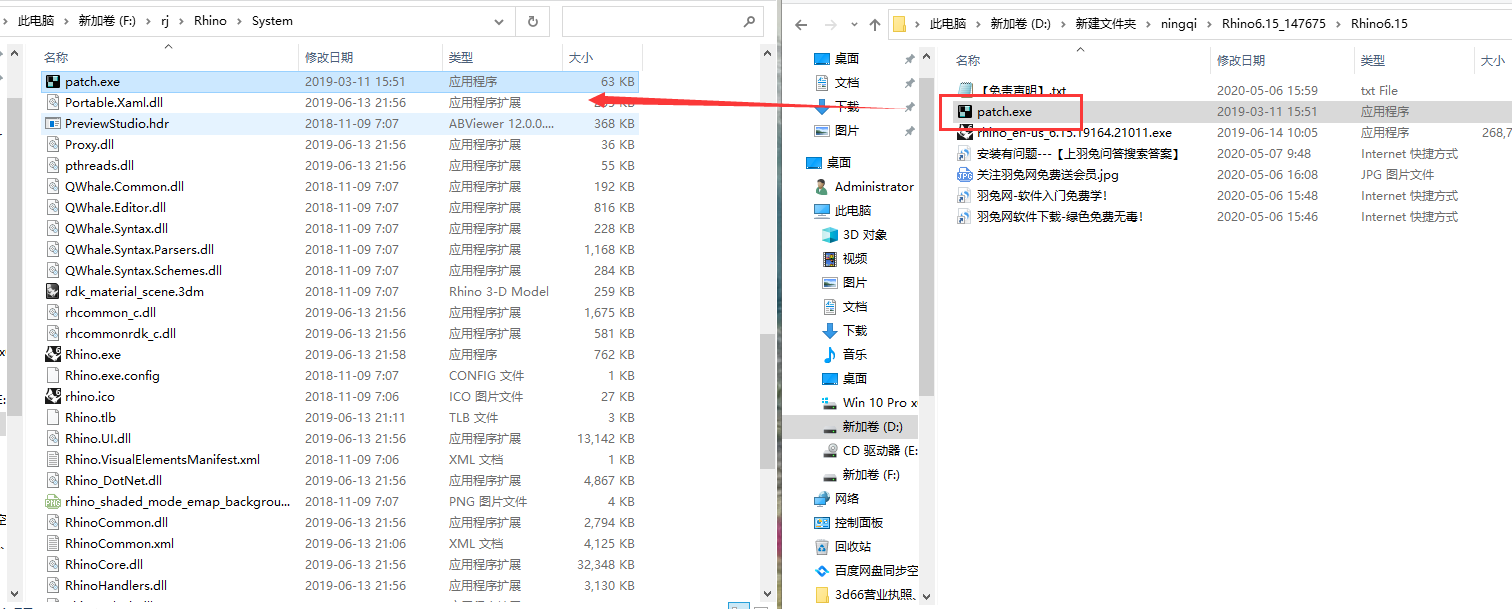Click the patch.exe icon in System folder
1512x609 pixels.
54,81
